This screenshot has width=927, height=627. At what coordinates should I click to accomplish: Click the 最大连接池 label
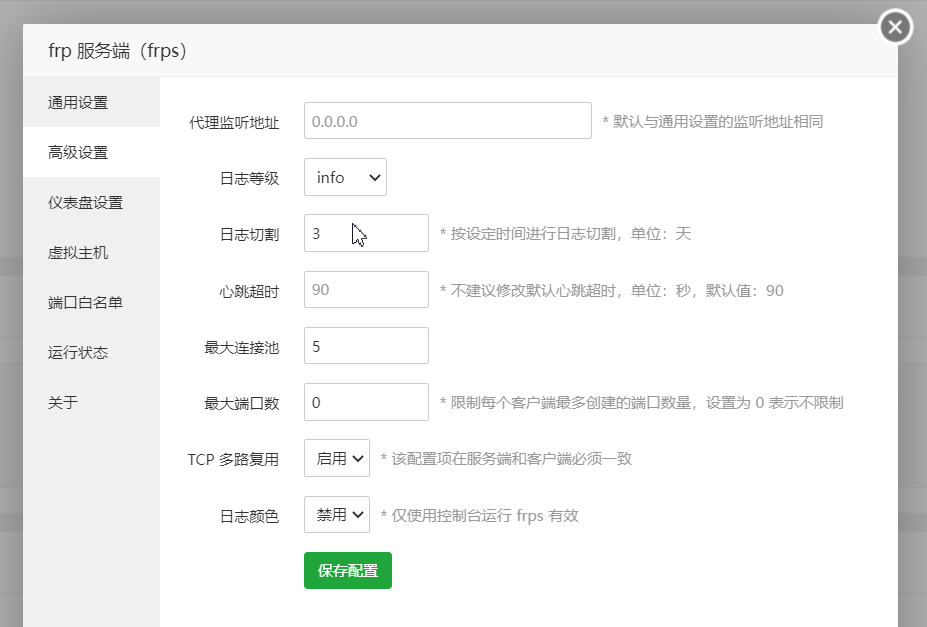click(242, 347)
